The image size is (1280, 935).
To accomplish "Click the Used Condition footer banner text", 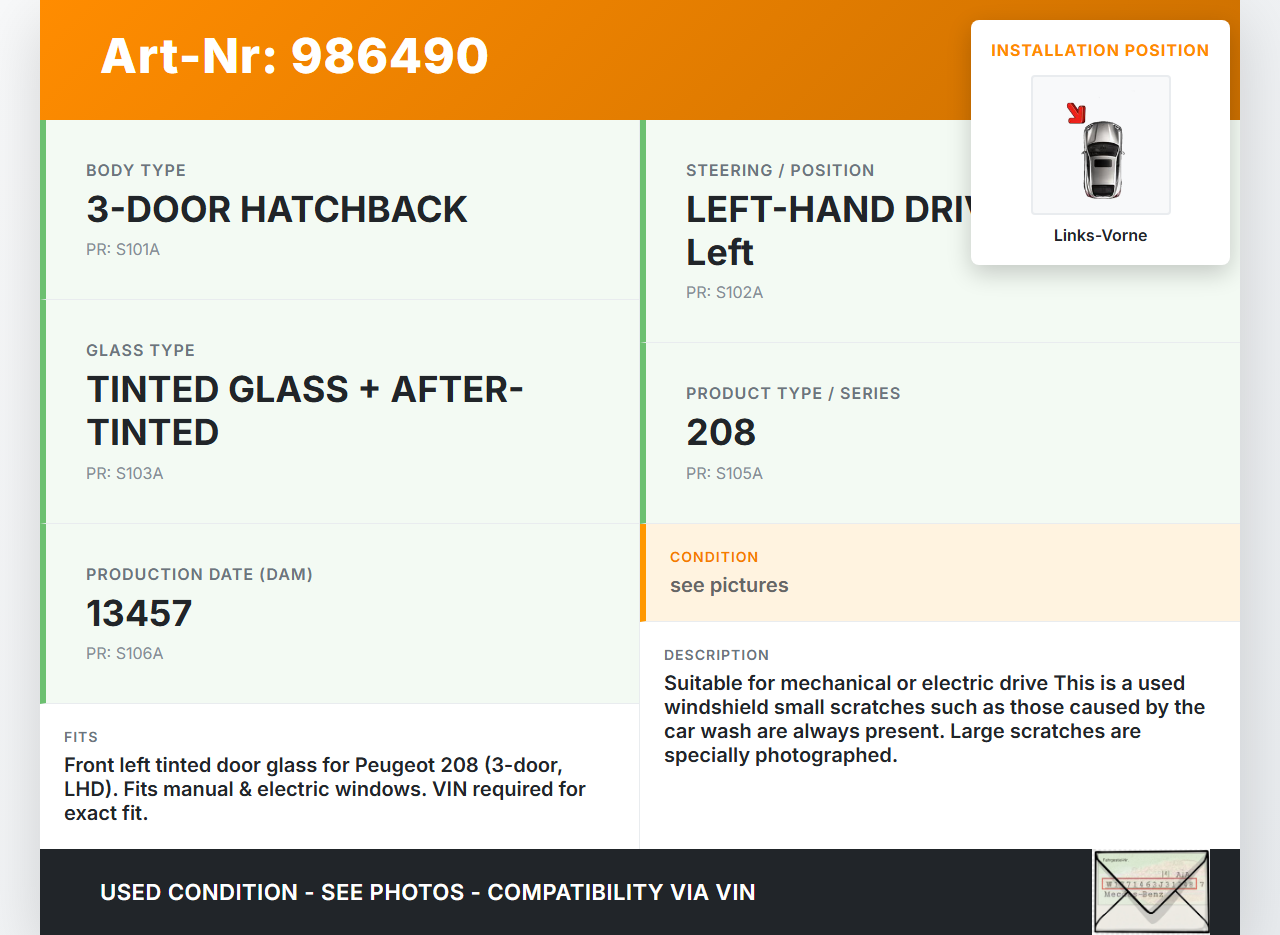I will coord(428,892).
